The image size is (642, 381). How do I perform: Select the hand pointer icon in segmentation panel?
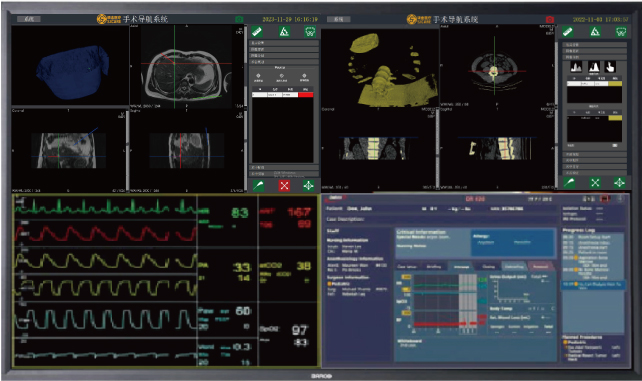pyautogui.click(x=610, y=67)
